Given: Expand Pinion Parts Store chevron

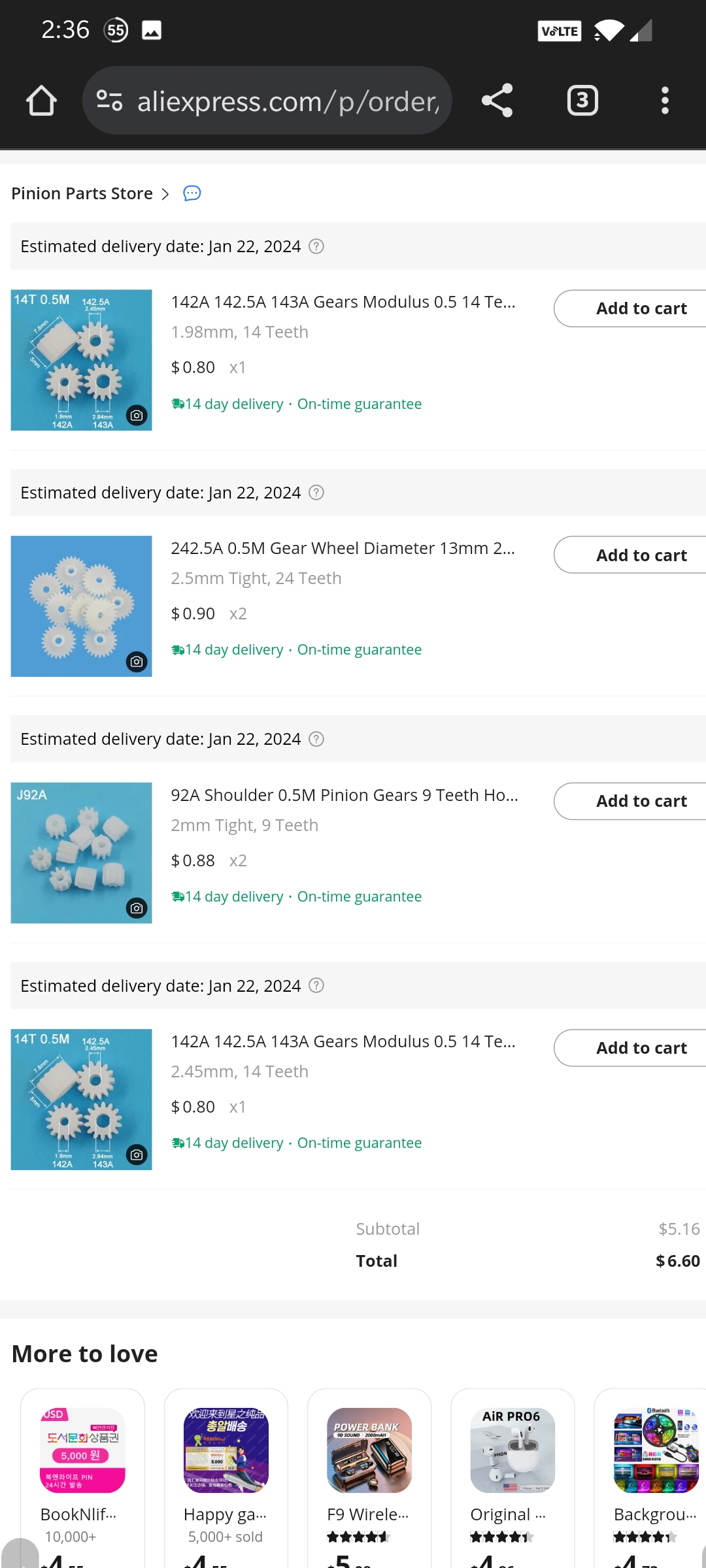Looking at the screenshot, I should (165, 194).
